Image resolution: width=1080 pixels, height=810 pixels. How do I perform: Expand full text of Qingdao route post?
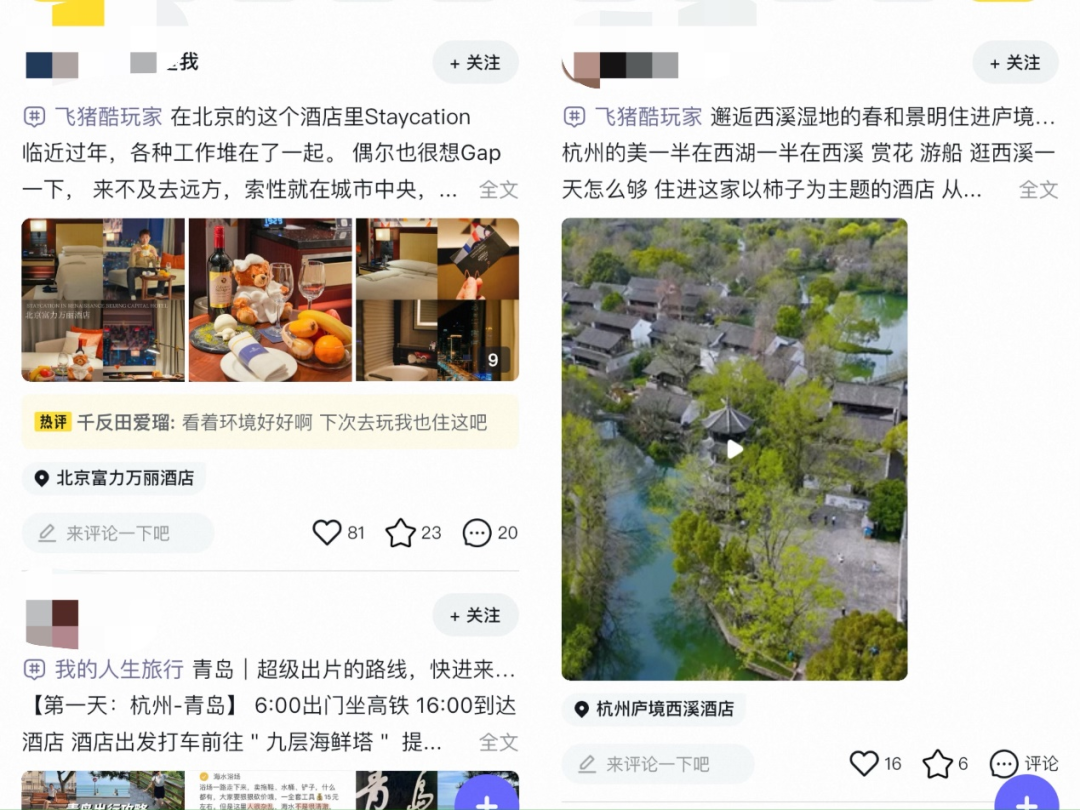click(x=498, y=742)
